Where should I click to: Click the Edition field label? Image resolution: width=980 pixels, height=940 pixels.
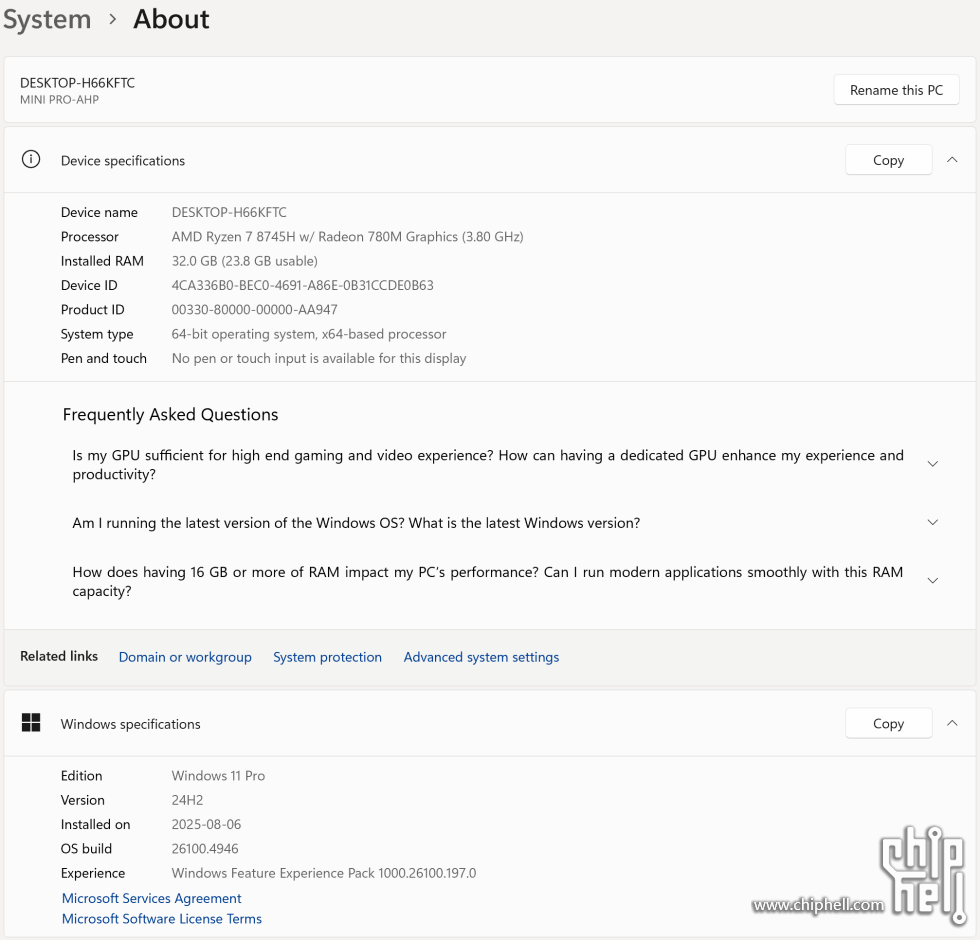point(81,776)
